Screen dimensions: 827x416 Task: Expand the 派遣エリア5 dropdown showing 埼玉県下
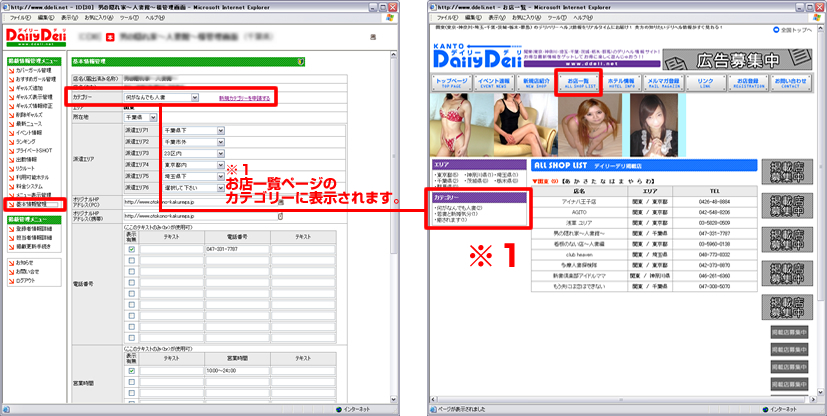194,176
